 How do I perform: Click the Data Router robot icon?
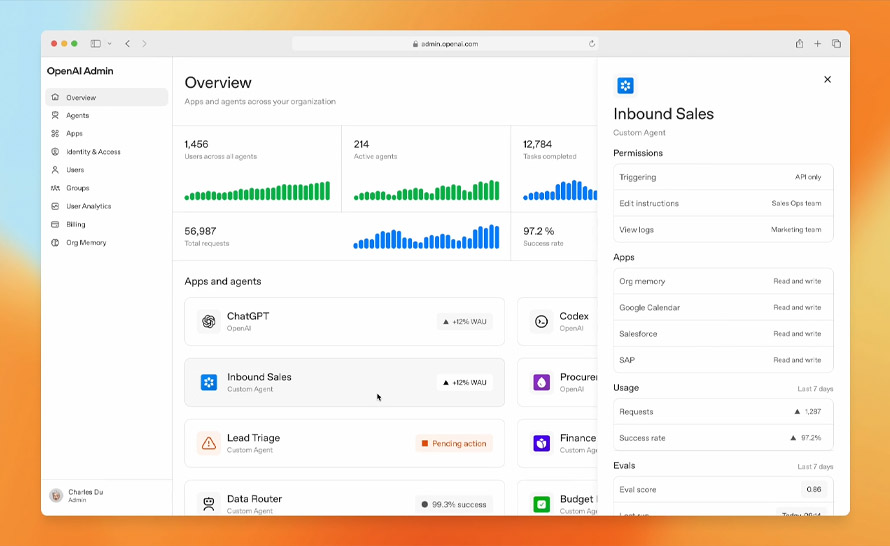pyautogui.click(x=208, y=504)
